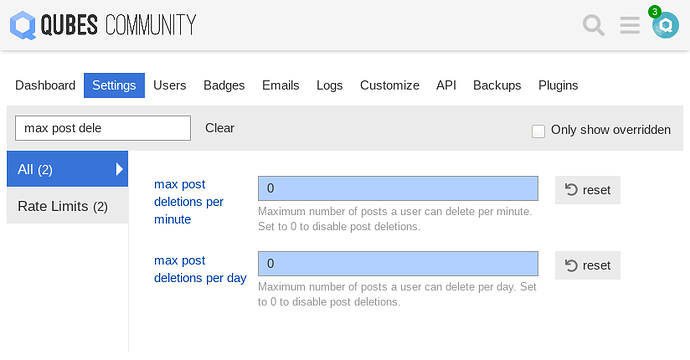Open the API tab
This screenshot has height=360, width=690.
[446, 85]
